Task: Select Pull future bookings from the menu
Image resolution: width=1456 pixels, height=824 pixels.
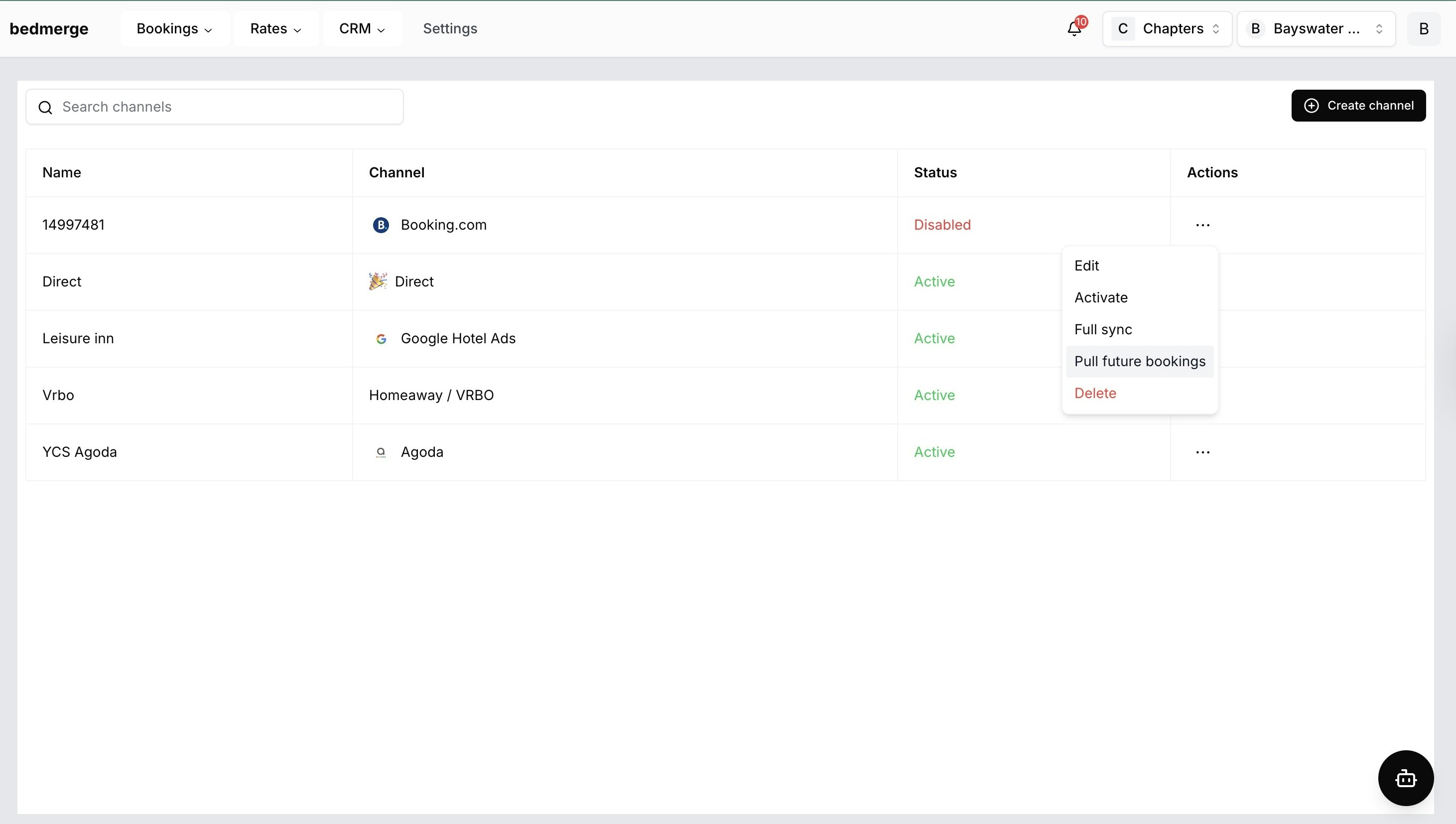Action: 1139,361
